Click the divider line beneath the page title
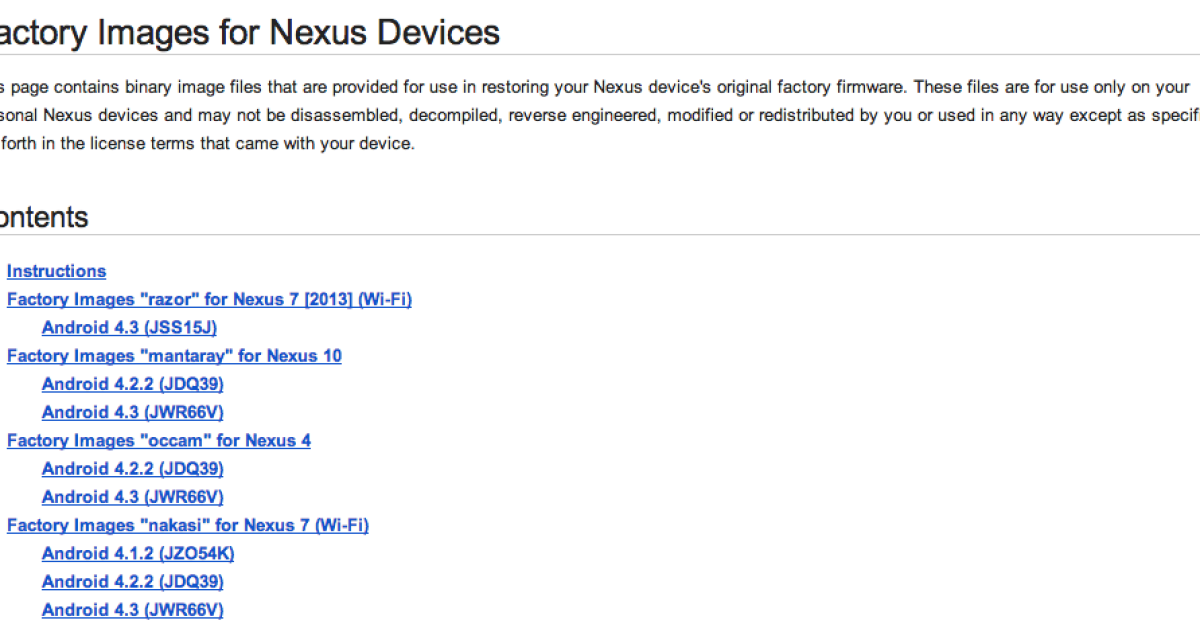1200x628 pixels. pos(600,55)
